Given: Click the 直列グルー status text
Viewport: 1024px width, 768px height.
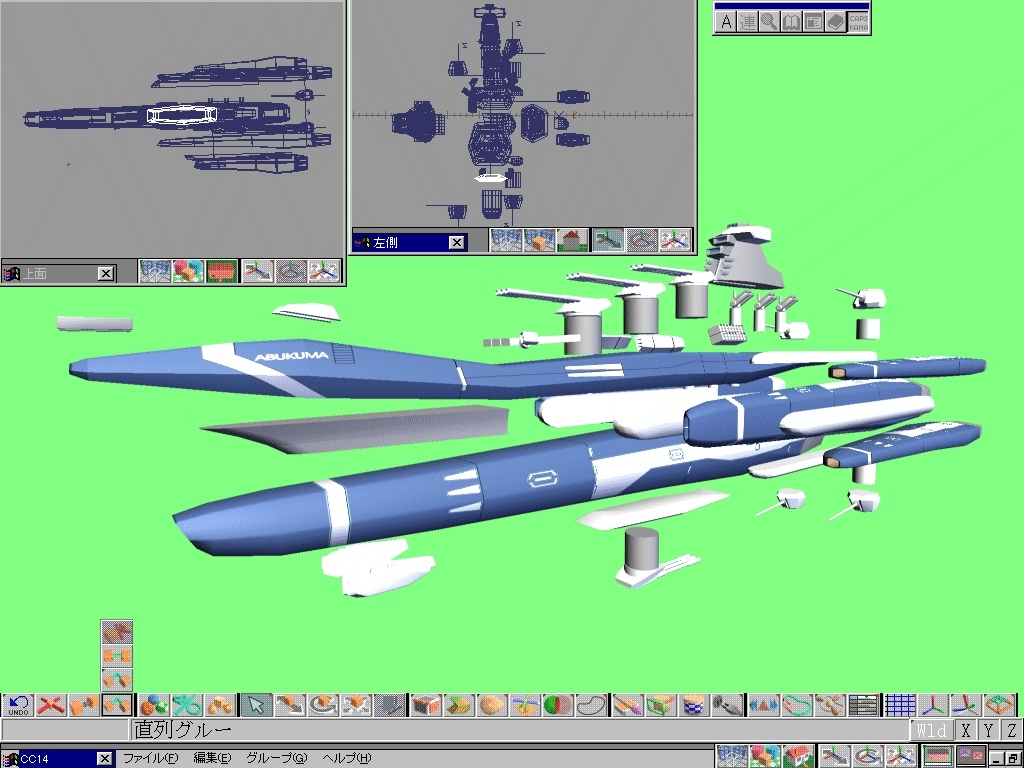Looking at the screenshot, I should 183,730.
